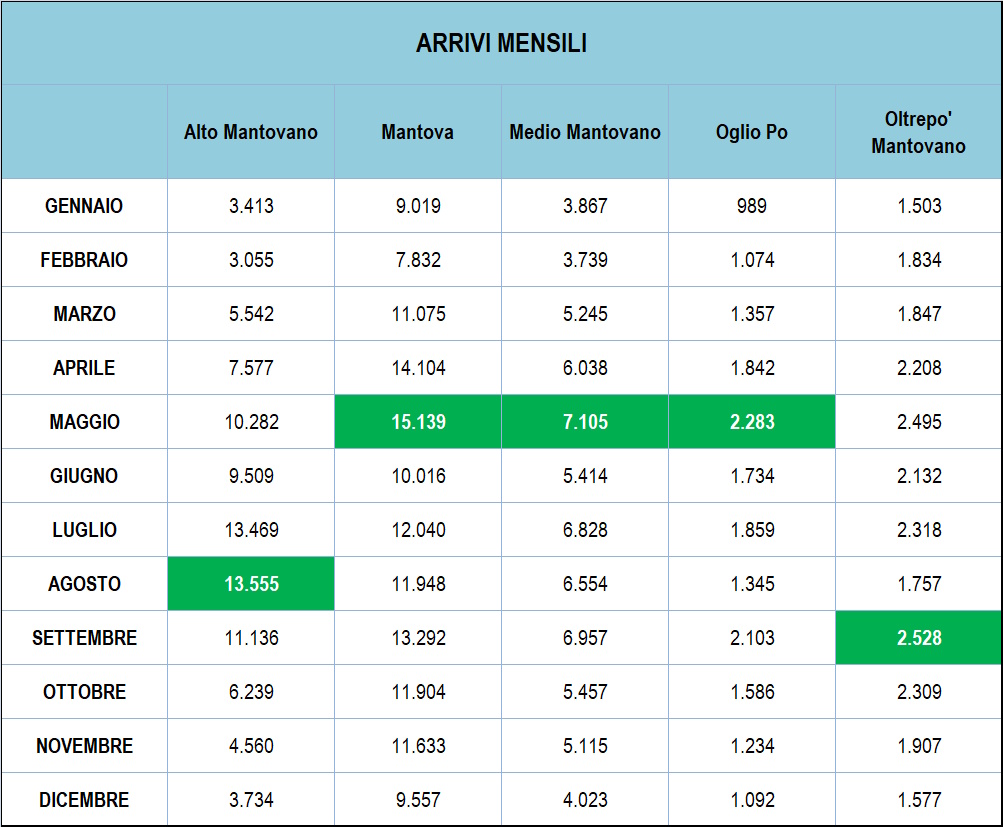Select the Alto Mantovano column header
This screenshot has height=827, width=1003.
tap(251, 132)
